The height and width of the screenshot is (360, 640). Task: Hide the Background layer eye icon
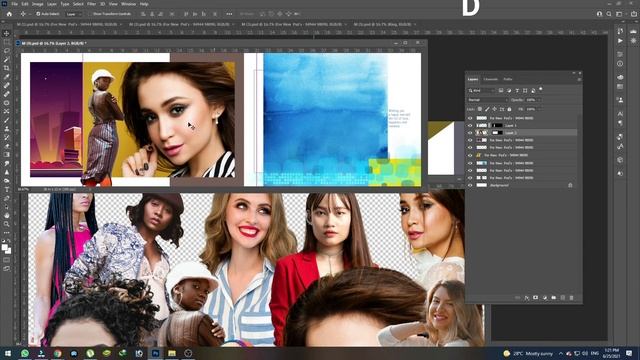click(x=470, y=185)
